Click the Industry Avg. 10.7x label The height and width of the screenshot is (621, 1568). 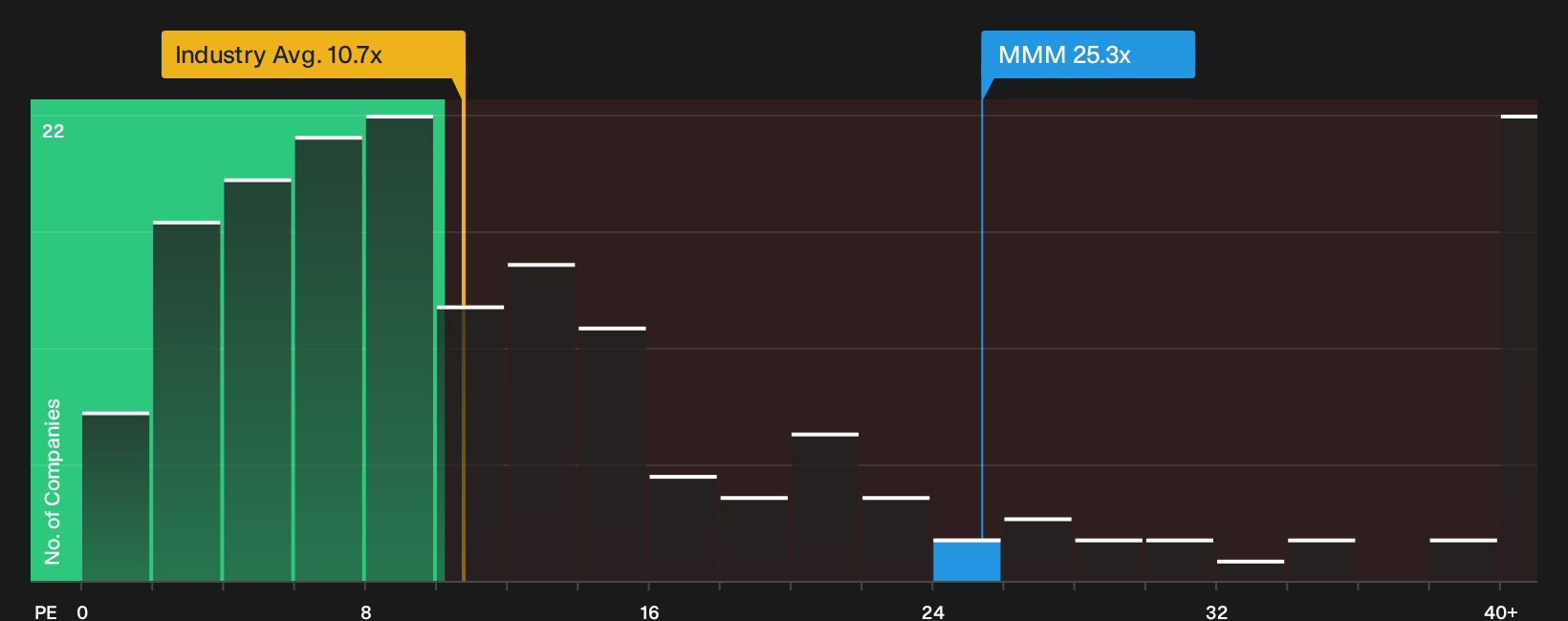pos(313,54)
